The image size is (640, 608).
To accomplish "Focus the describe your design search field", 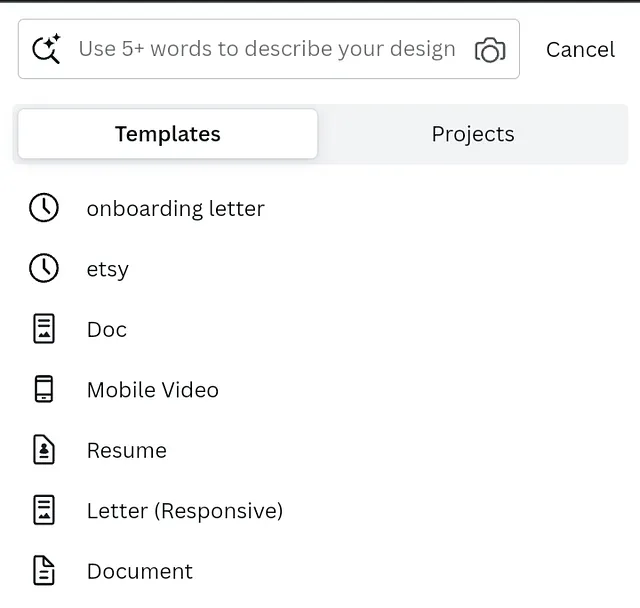I will [x=269, y=49].
